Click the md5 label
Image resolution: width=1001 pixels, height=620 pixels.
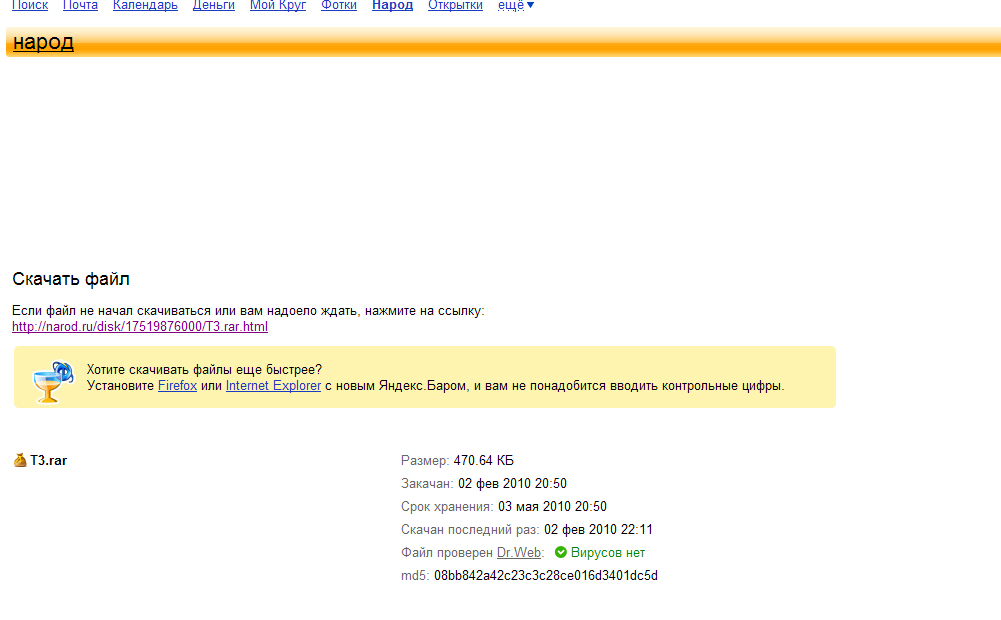click(415, 576)
